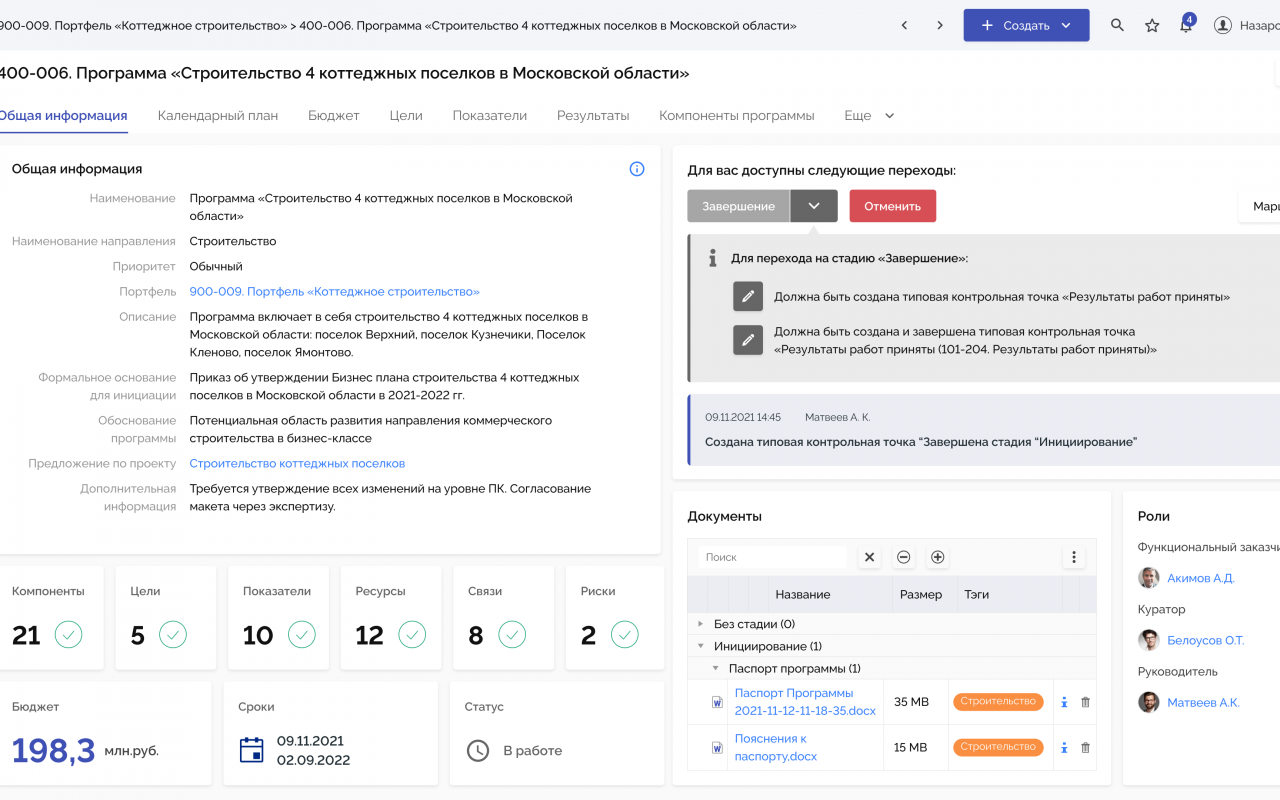This screenshot has height=800, width=1280.
Task: Click clock icon in Статус card
Action: click(478, 750)
